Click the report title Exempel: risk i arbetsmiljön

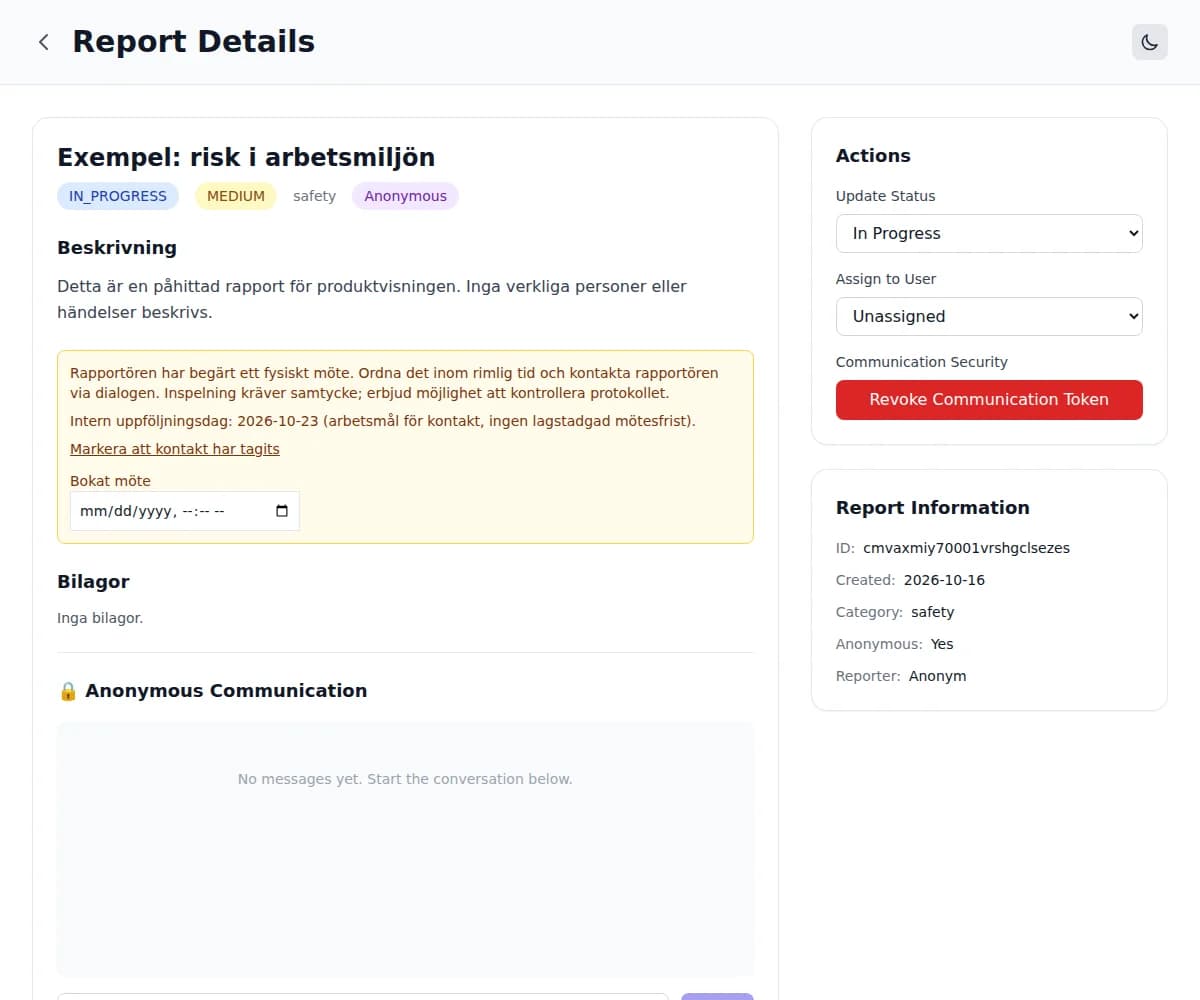(x=246, y=157)
